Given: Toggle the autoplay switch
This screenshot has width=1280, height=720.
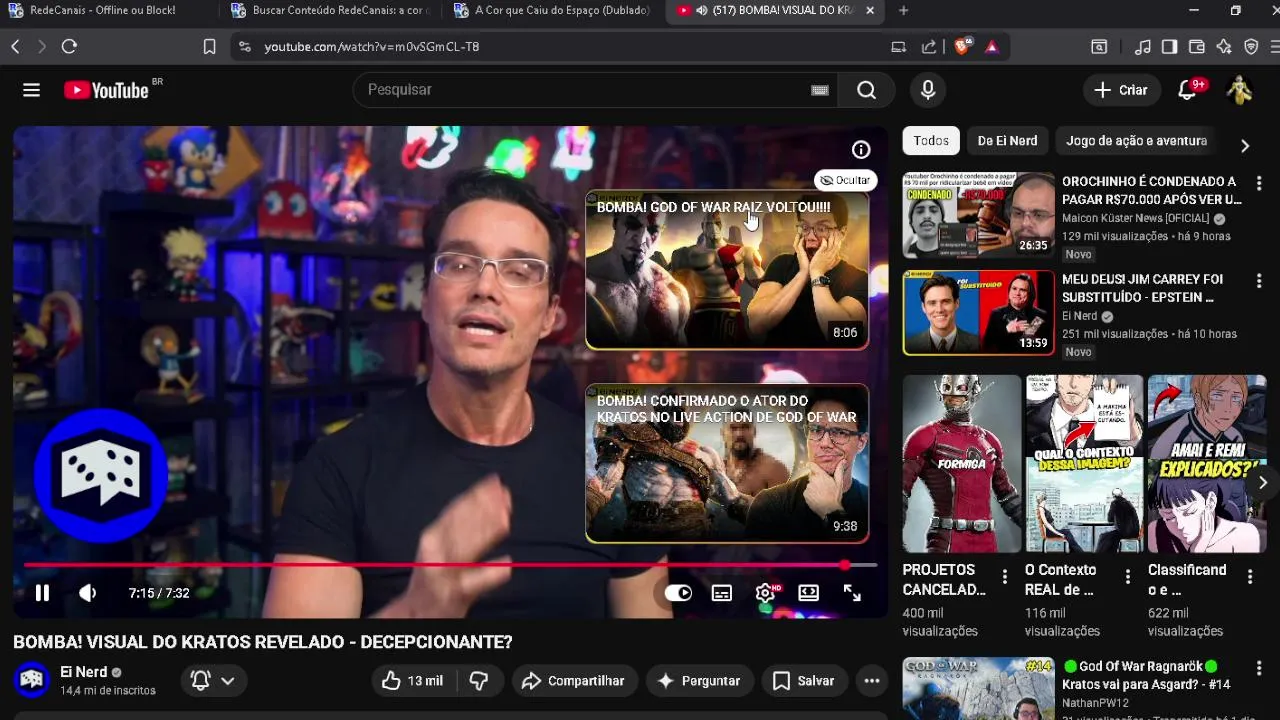Looking at the screenshot, I should tap(678, 593).
